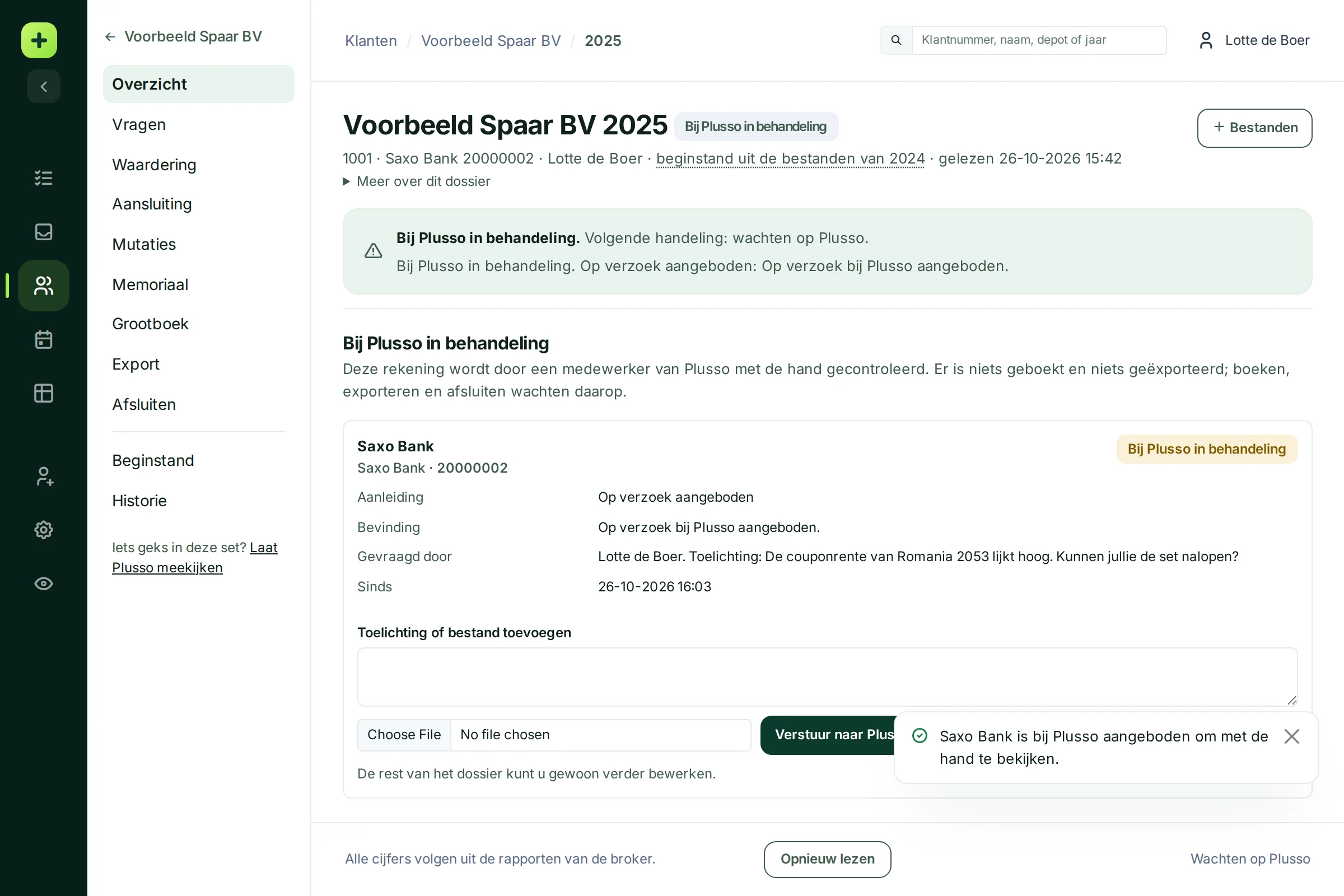This screenshot has width=1344, height=896.
Task: Open the inbox icon in the sidebar
Action: tap(44, 231)
